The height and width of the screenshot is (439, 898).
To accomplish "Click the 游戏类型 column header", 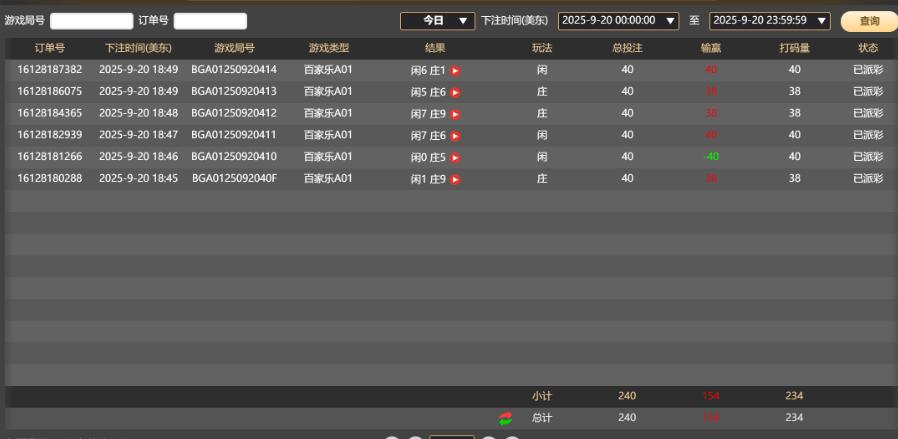I will [x=329, y=48].
